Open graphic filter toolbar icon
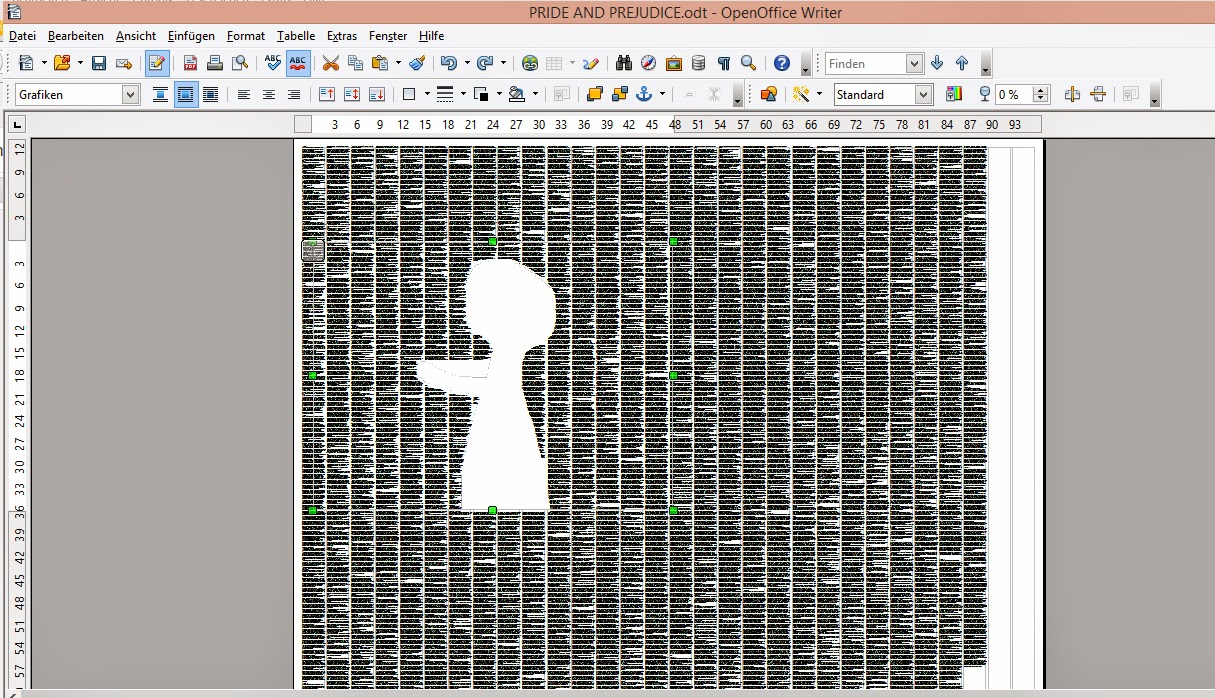1215x698 pixels. point(801,94)
